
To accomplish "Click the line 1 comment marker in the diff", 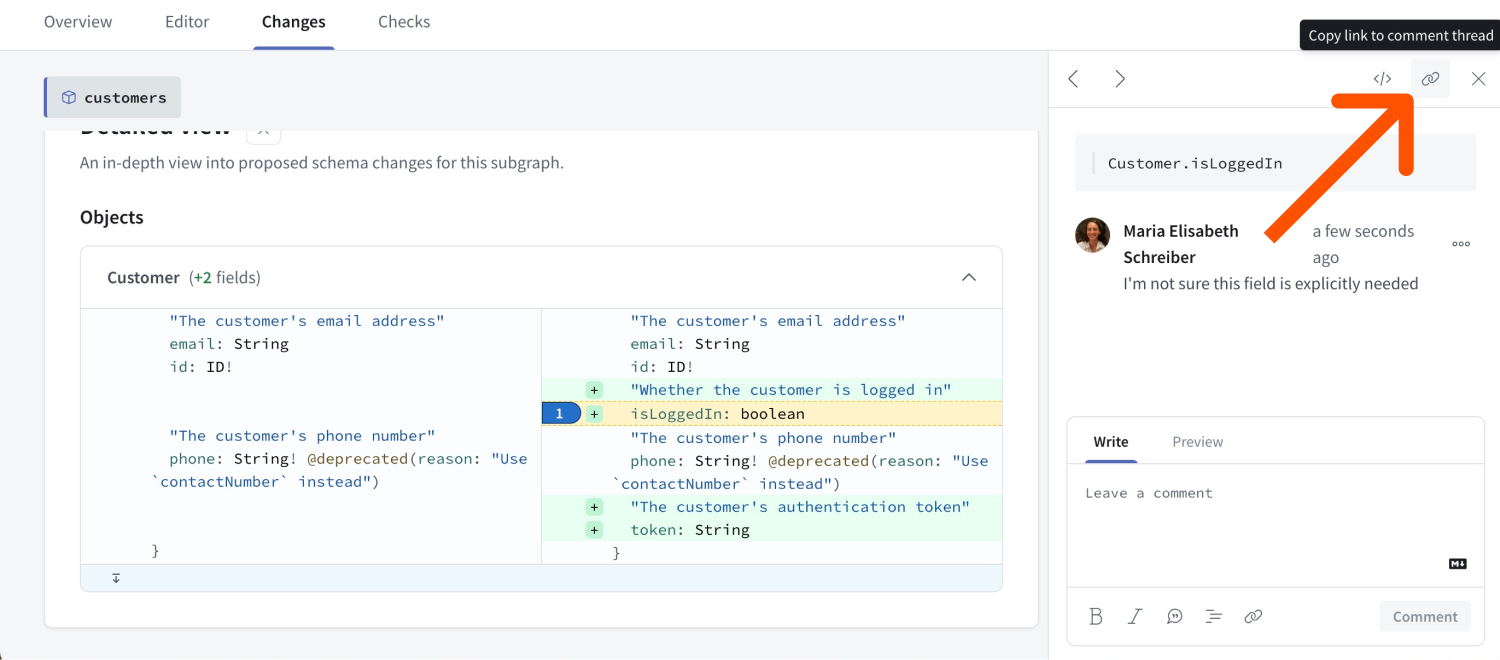I will click(x=561, y=412).
